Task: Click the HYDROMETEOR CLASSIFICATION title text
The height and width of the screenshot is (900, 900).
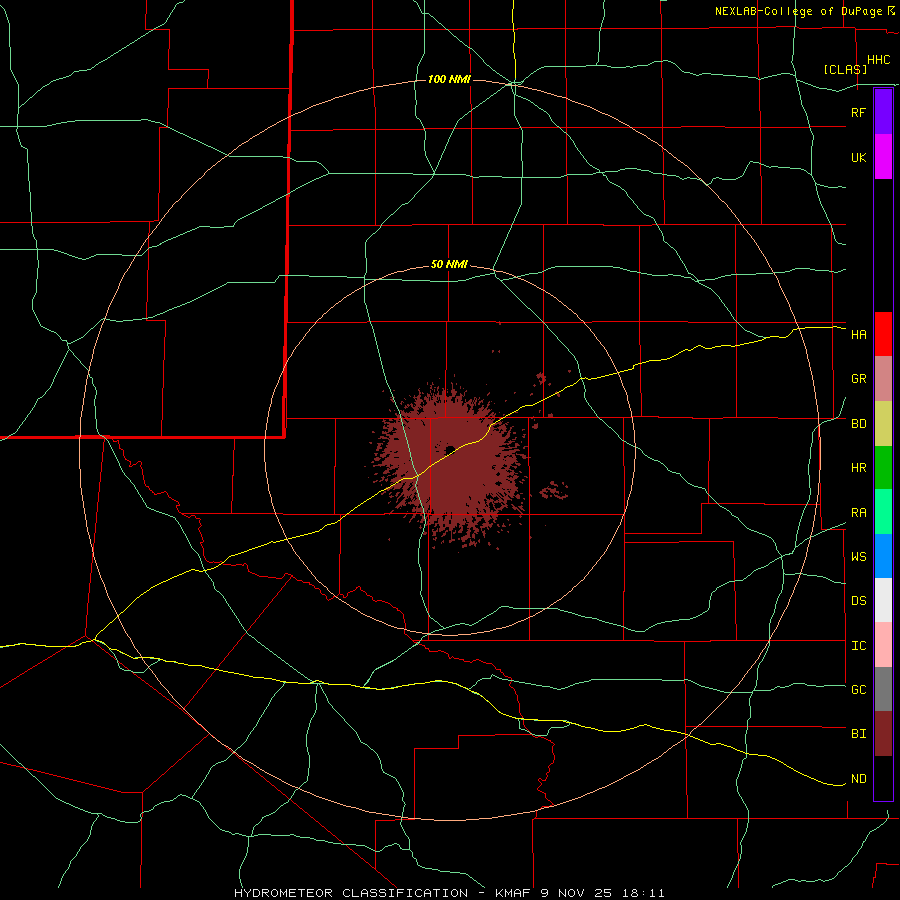Action: 351,893
